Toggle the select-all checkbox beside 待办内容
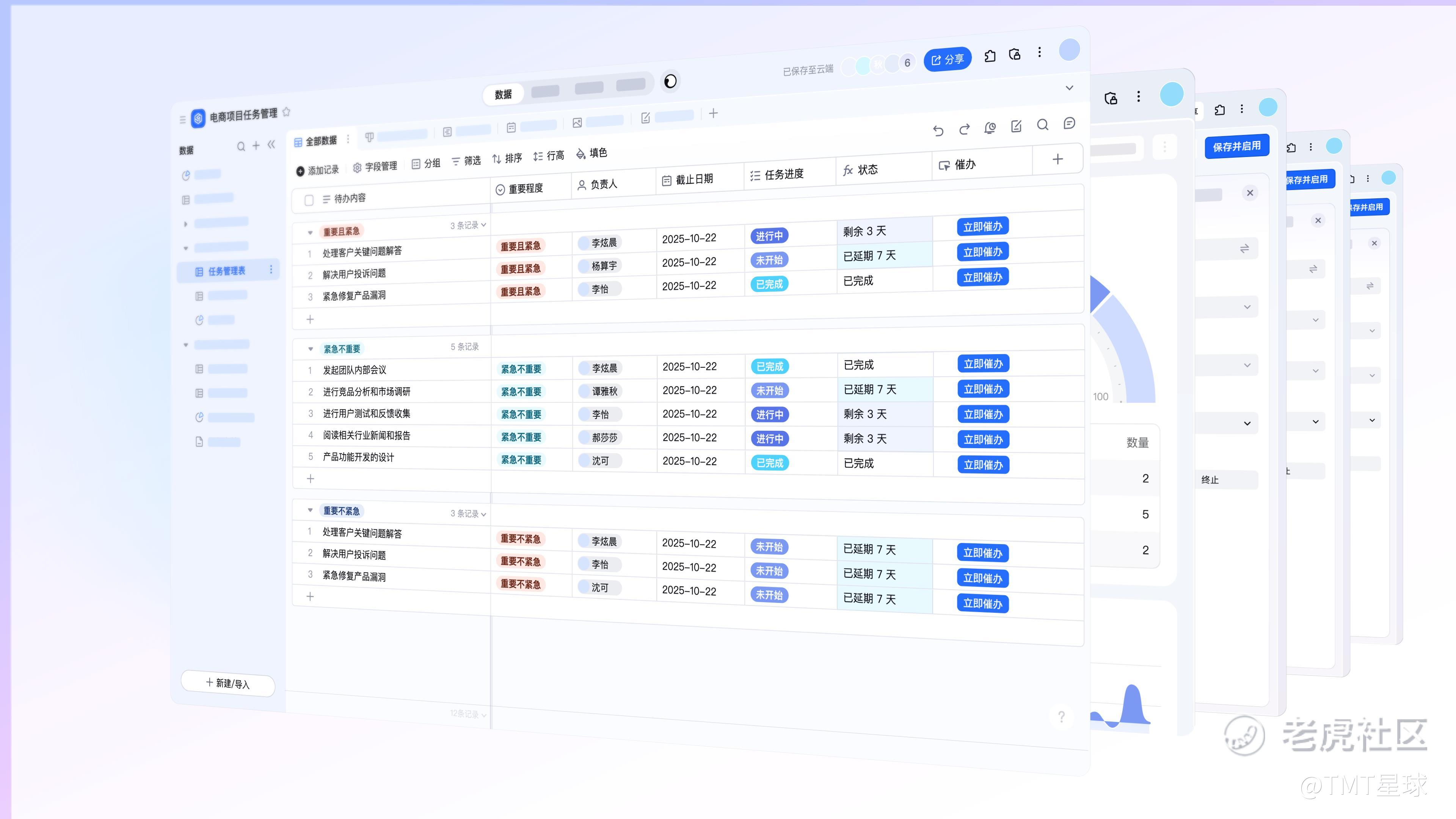The width and height of the screenshot is (1456, 819). (309, 200)
